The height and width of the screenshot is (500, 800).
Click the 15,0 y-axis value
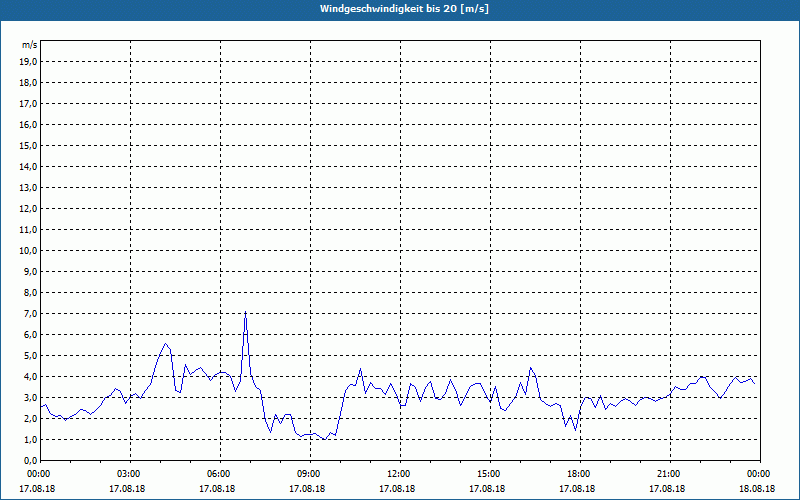[x=29, y=145]
